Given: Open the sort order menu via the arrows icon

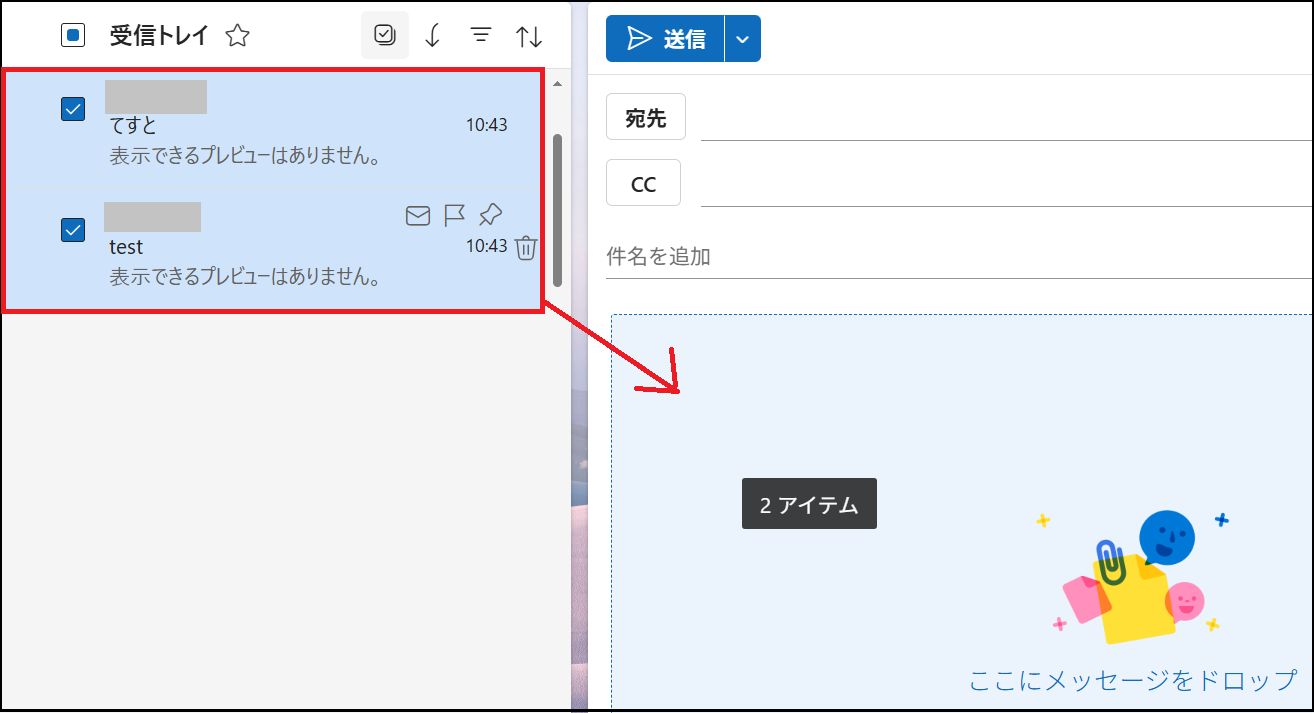Looking at the screenshot, I should (529, 35).
